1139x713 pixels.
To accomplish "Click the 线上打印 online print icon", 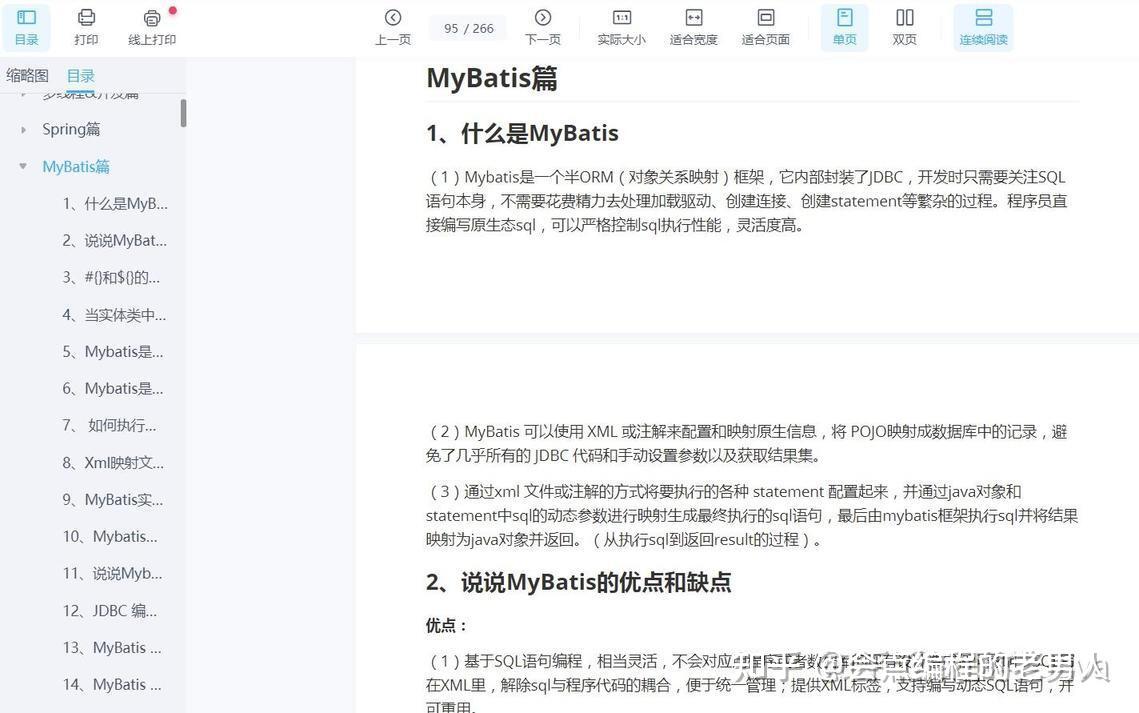I will 152,26.
